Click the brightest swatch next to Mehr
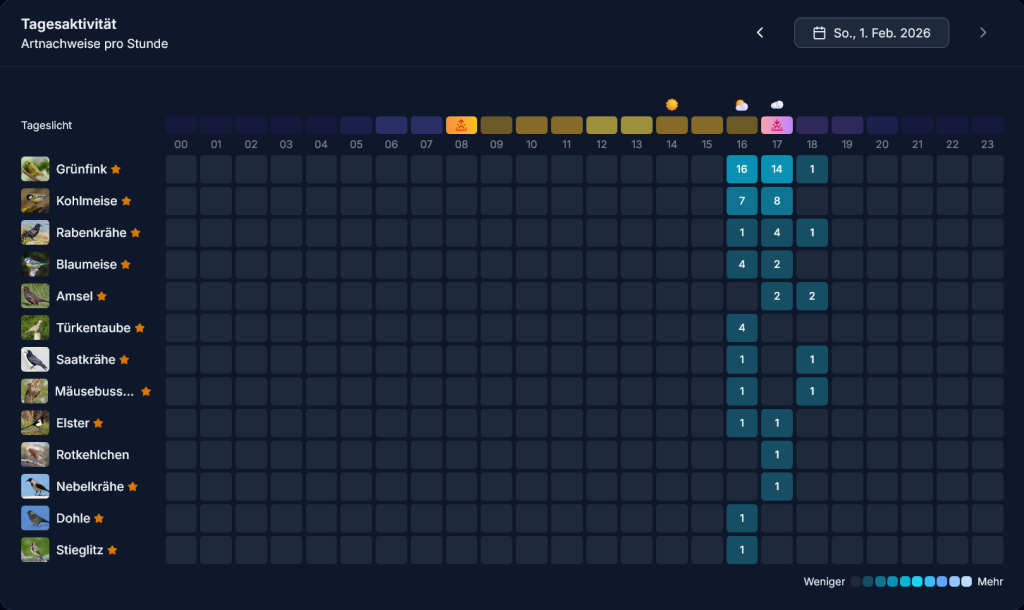 [966, 582]
